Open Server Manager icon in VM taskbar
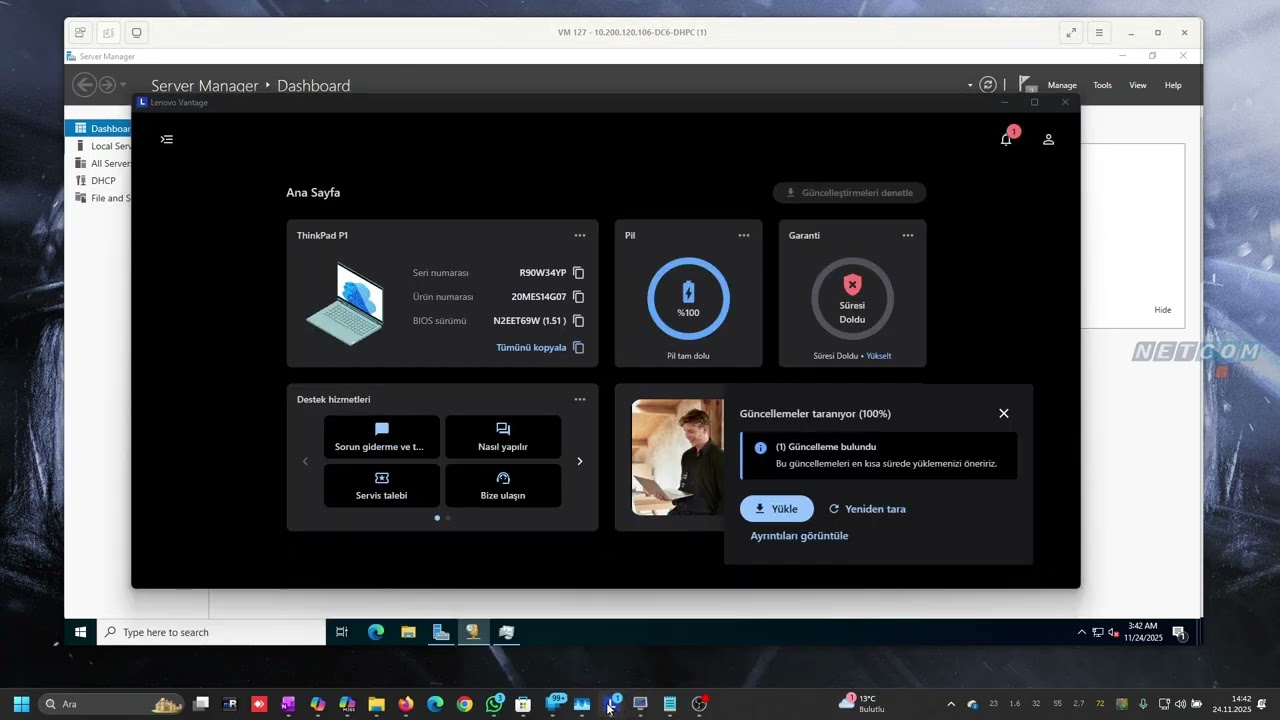The height and width of the screenshot is (720, 1280). click(x=441, y=632)
